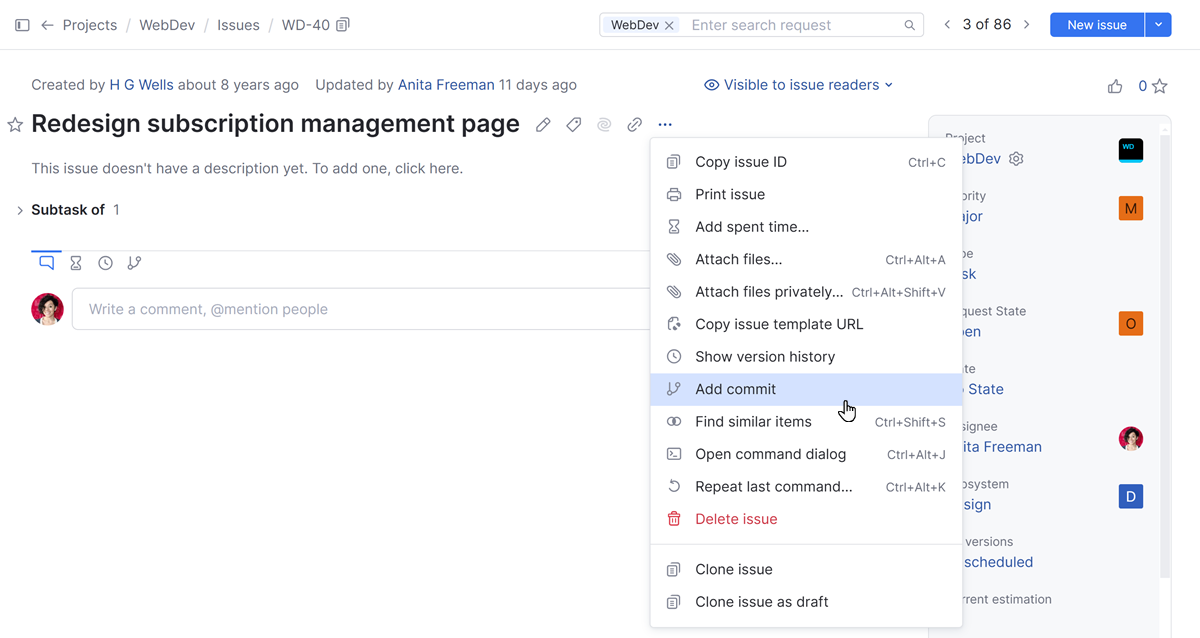Mention someone with the @ icon

tap(603, 124)
